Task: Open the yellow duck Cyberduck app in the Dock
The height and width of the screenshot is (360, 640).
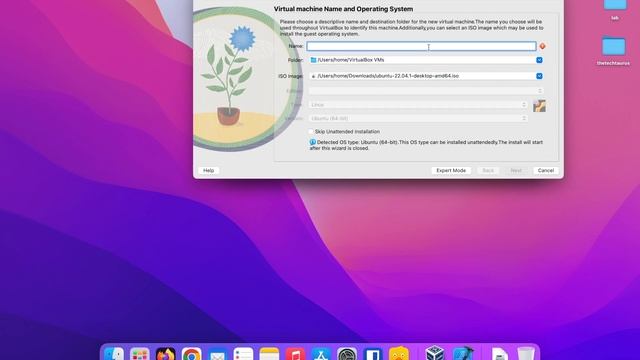Action: [399, 354]
